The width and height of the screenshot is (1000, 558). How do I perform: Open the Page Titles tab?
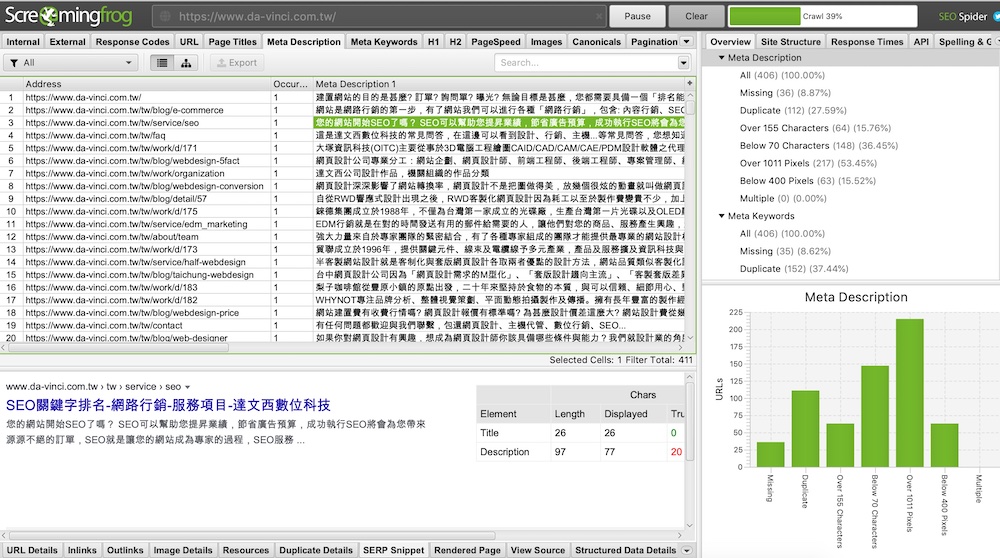pos(232,41)
